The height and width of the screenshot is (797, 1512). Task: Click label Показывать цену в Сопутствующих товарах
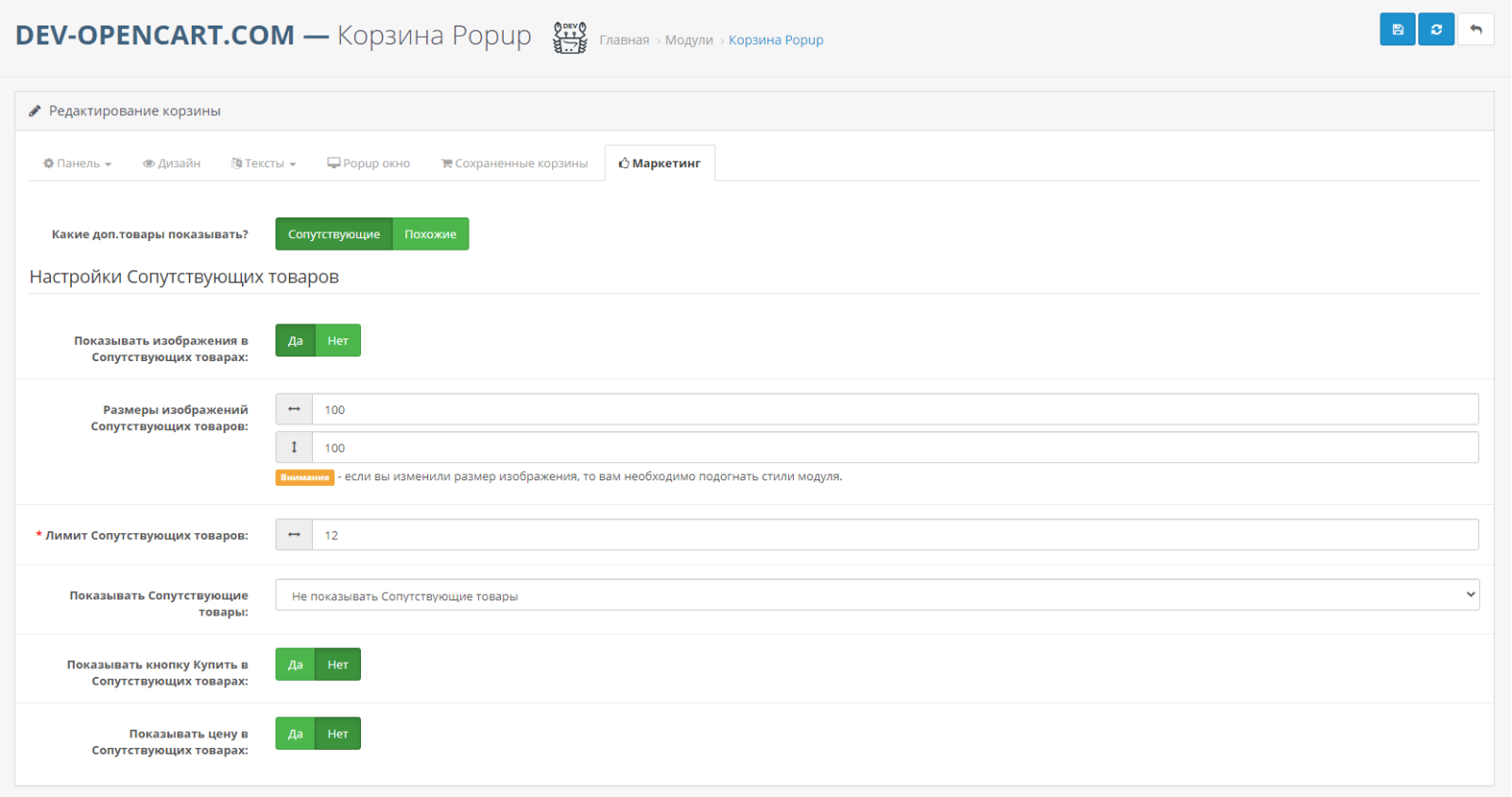[x=170, y=742]
